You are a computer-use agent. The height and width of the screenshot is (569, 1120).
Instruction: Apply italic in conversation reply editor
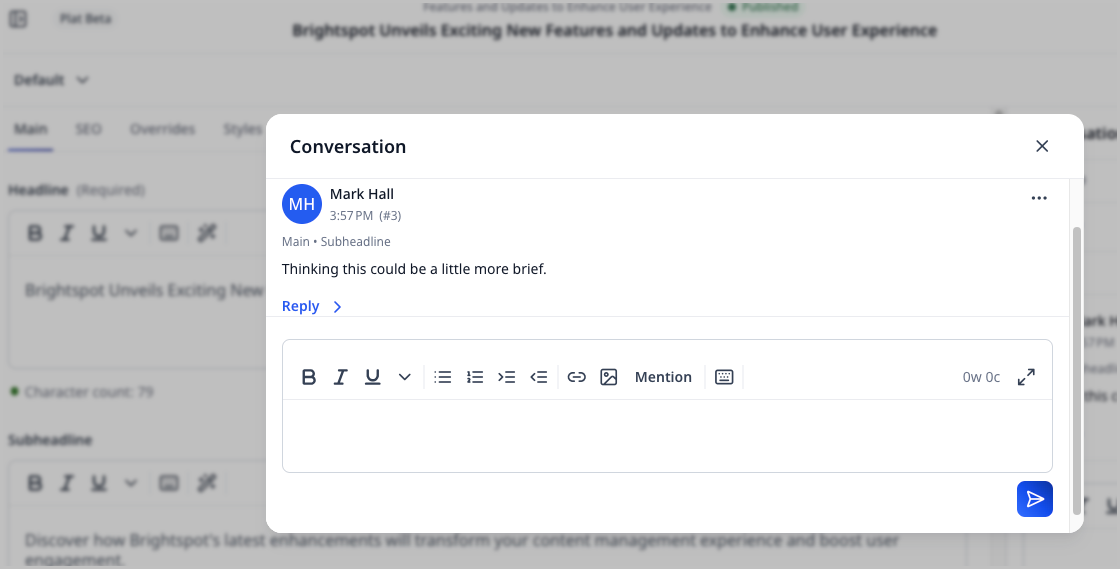pyautogui.click(x=341, y=377)
